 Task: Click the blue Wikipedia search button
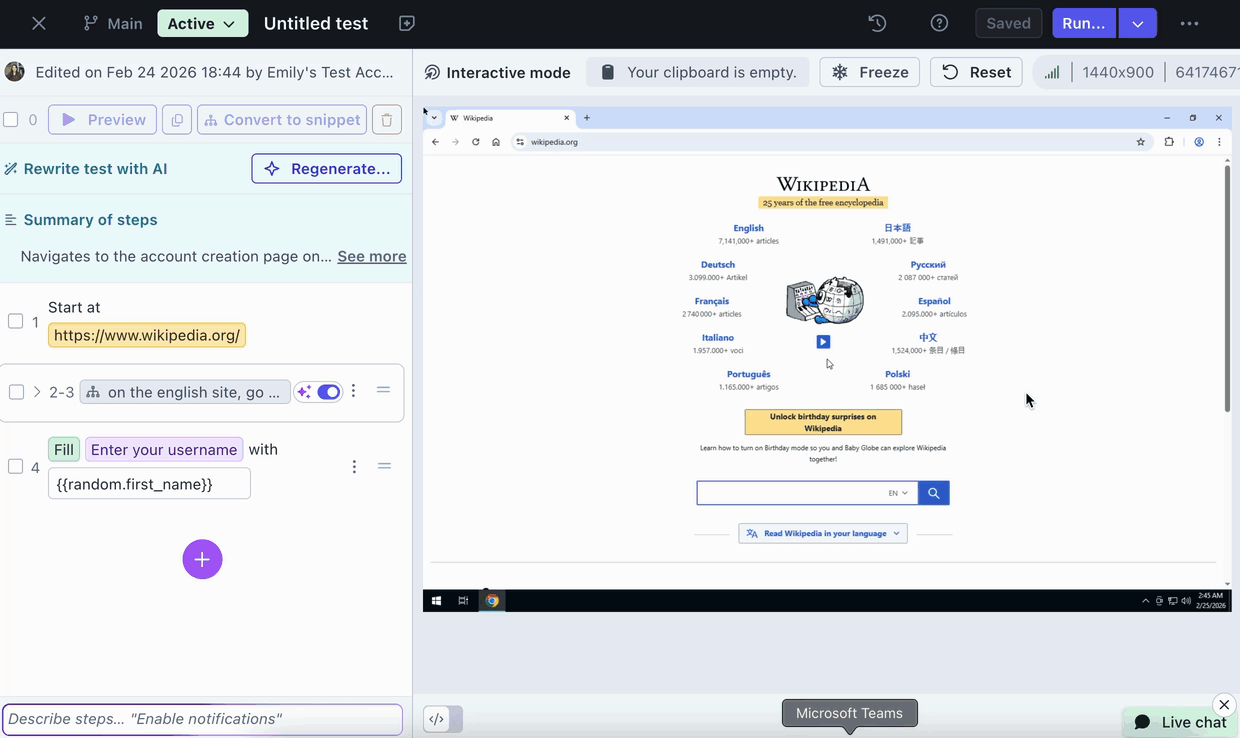[933, 493]
